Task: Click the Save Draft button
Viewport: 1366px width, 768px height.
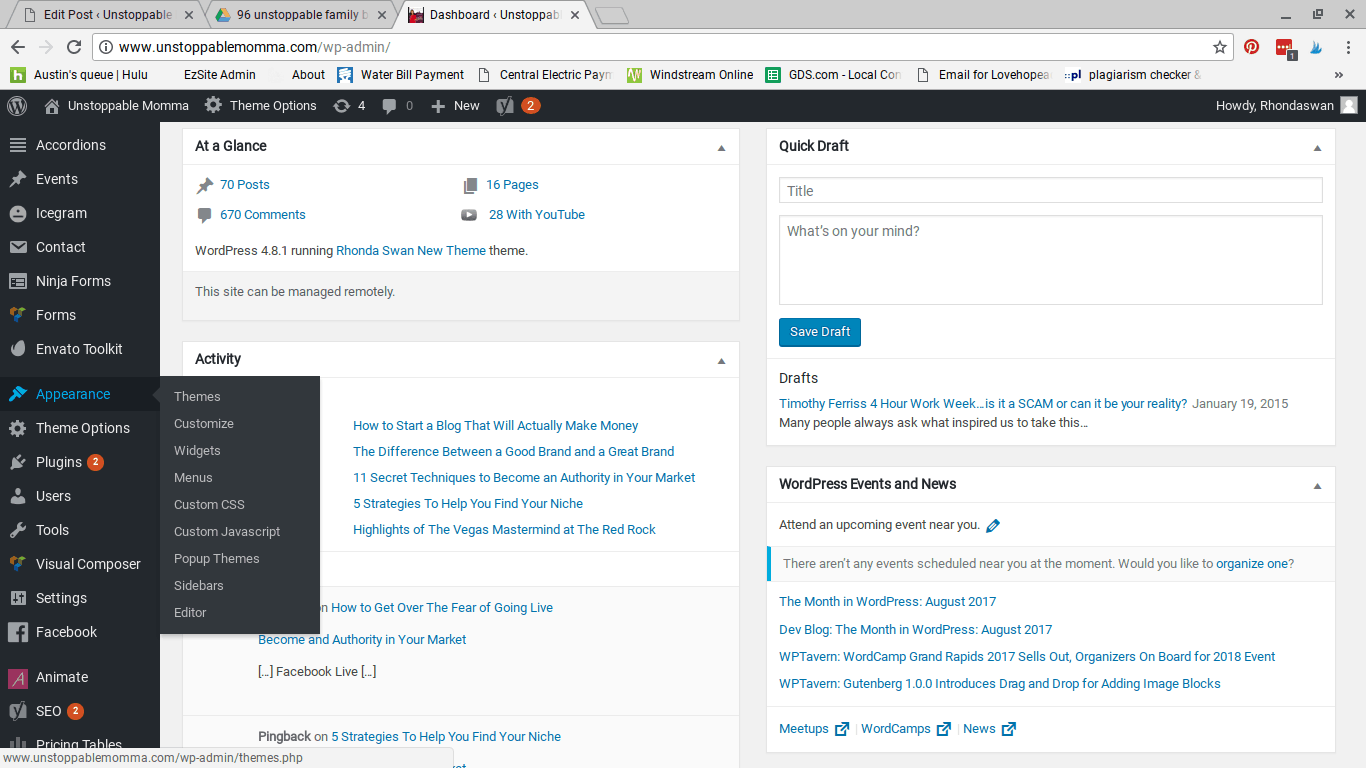Action: point(820,332)
